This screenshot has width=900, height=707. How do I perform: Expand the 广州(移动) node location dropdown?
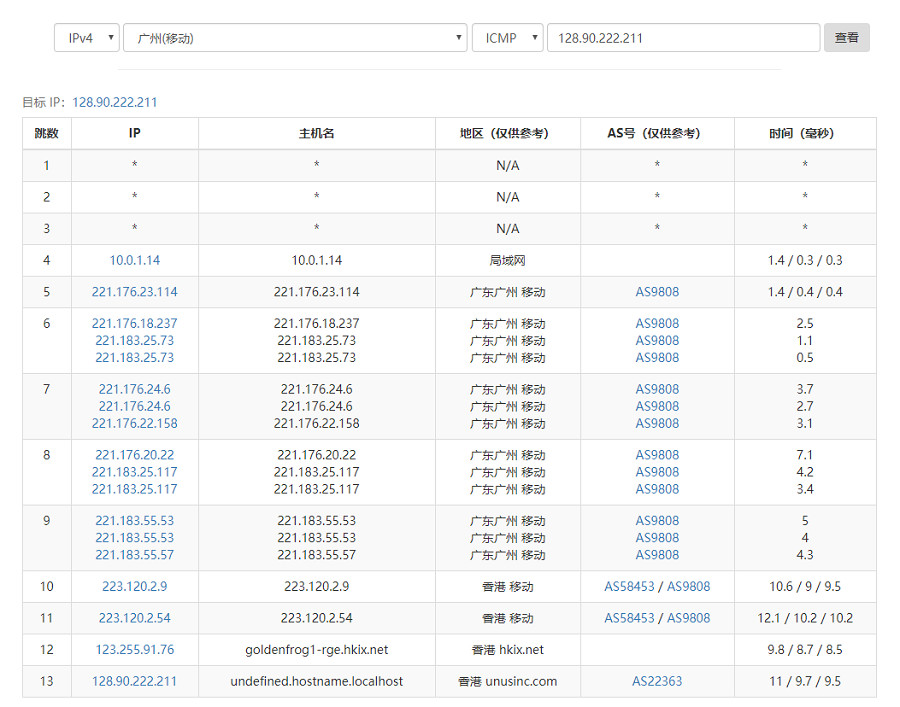(294, 38)
